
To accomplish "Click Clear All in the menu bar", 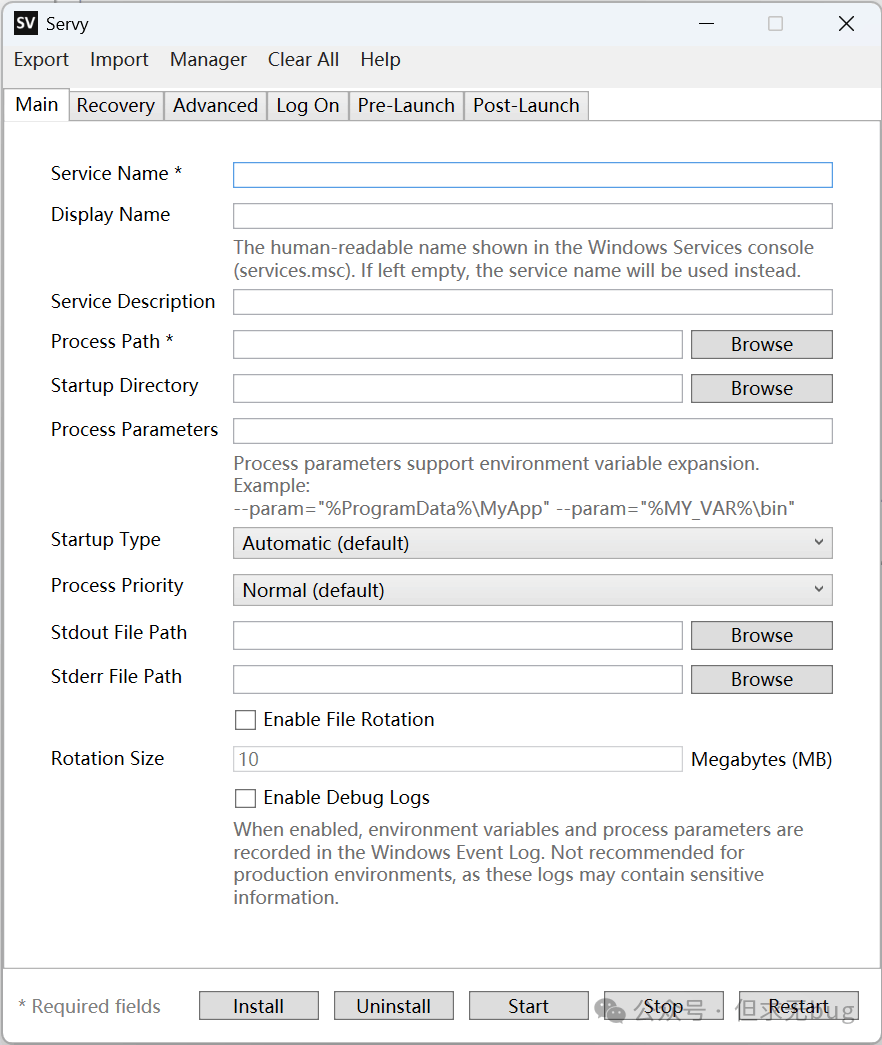I will (x=303, y=60).
